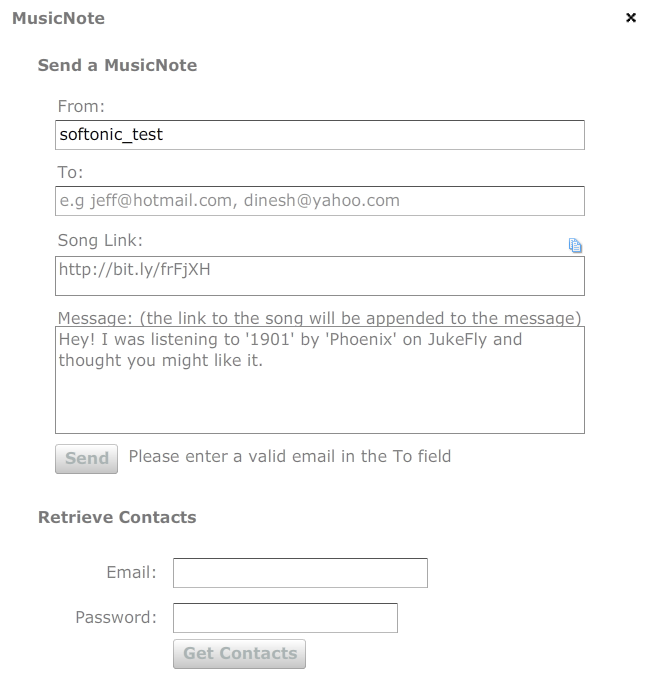648x699 pixels.
Task: Click the "To:" label
Action: tap(71, 172)
